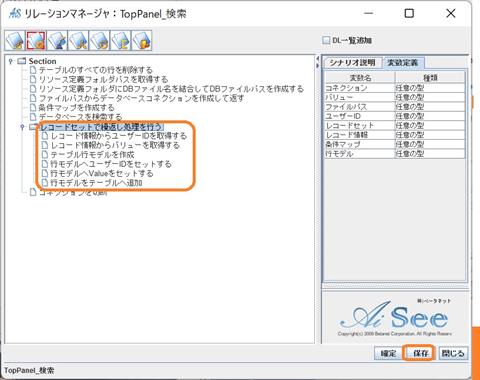The width and height of the screenshot is (480, 380).
Task: Click 任意の型 cell in ファイルパス row
Action: (430, 107)
